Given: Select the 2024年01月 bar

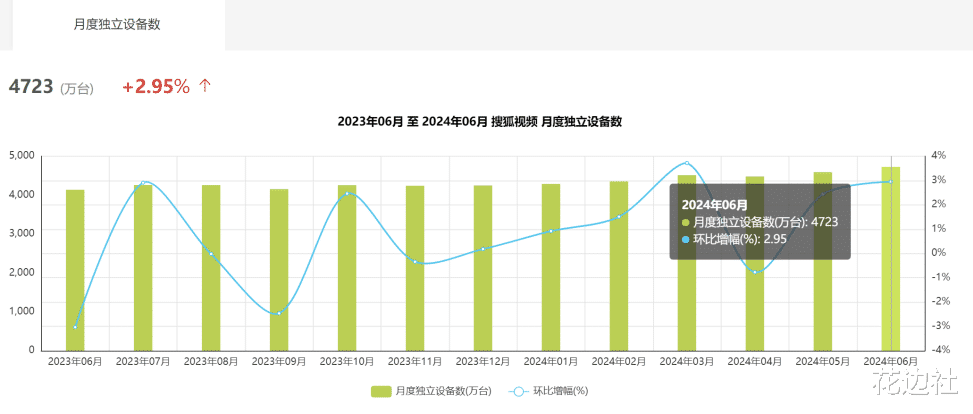Looking at the screenshot, I should 551,267.
